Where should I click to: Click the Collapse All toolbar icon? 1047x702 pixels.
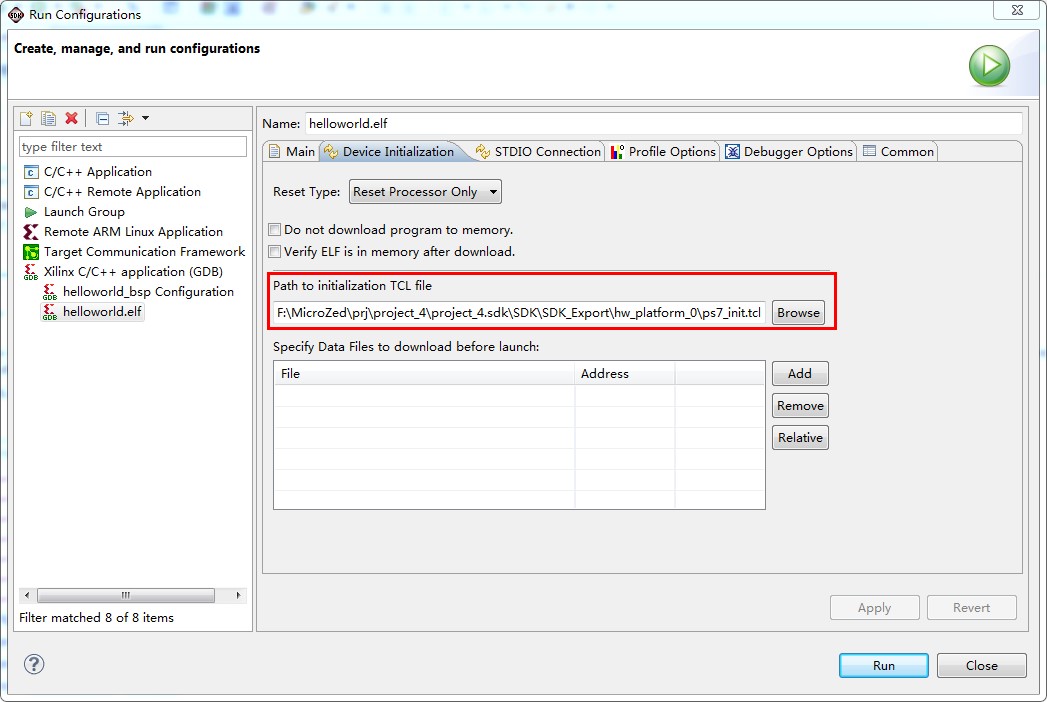[x=102, y=118]
